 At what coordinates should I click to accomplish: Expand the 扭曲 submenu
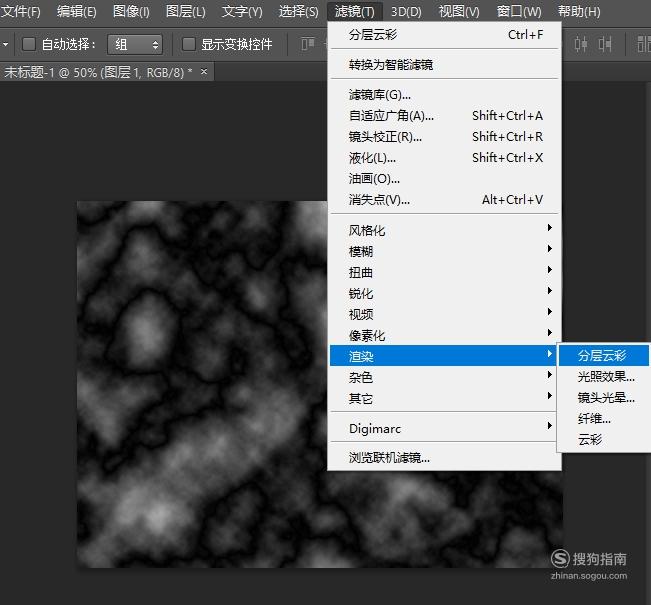tap(445, 273)
